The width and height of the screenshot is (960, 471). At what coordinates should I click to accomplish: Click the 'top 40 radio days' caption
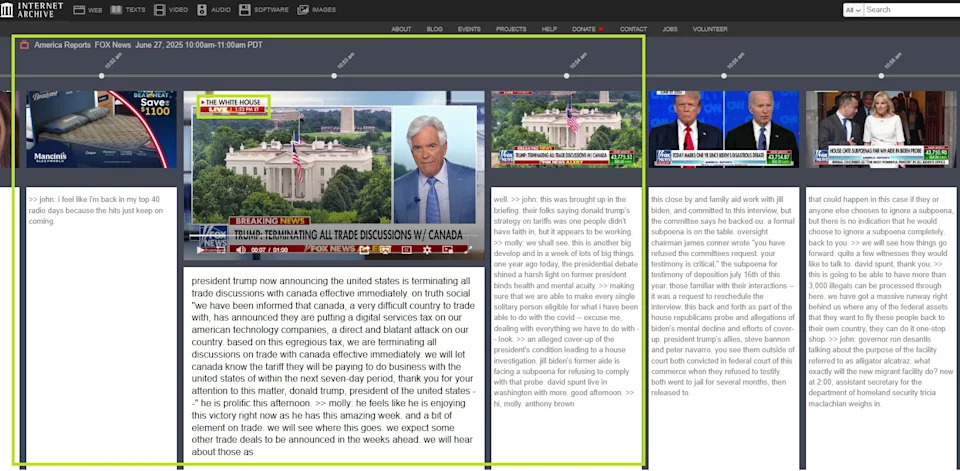click(x=97, y=210)
